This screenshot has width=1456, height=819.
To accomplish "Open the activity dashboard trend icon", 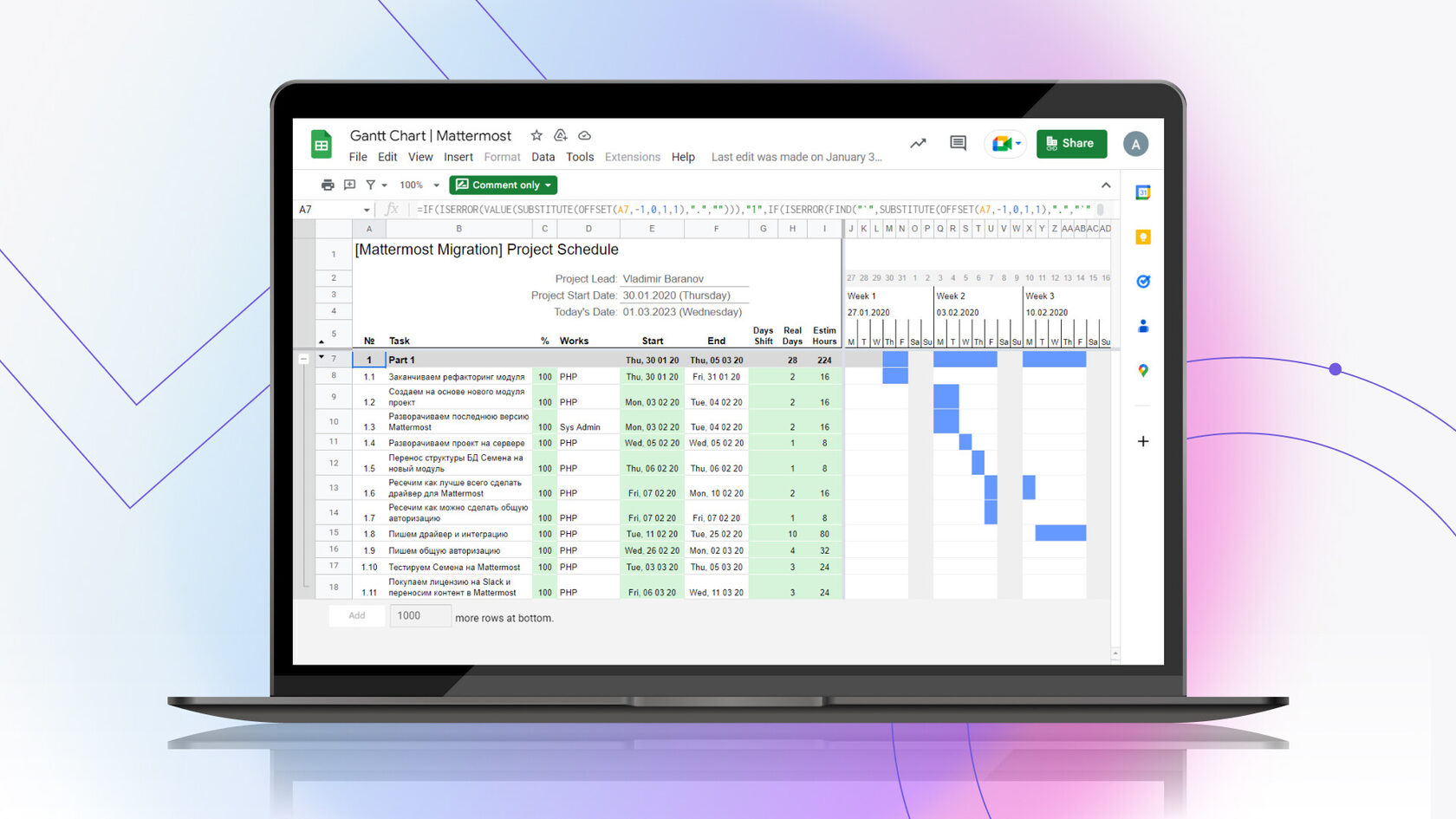I will (918, 143).
